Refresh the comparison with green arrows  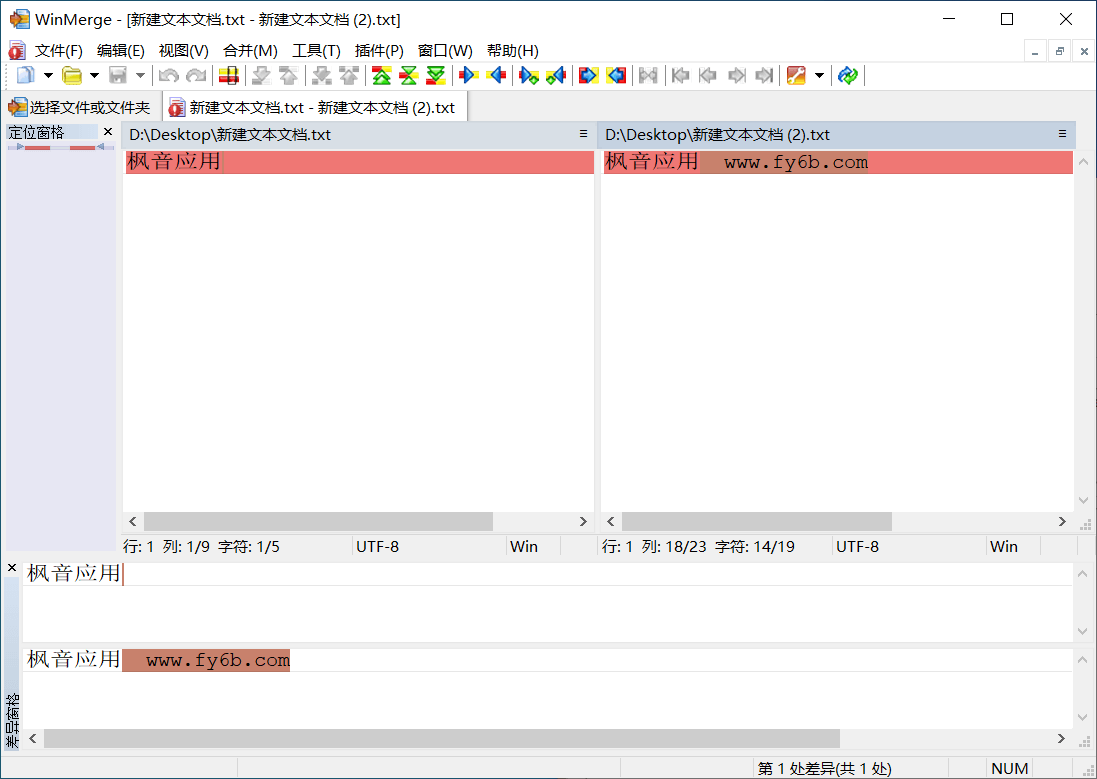point(848,75)
